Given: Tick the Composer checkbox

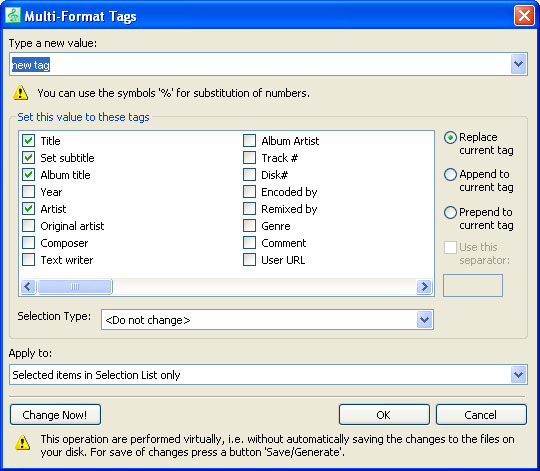Looking at the screenshot, I should [x=29, y=243].
